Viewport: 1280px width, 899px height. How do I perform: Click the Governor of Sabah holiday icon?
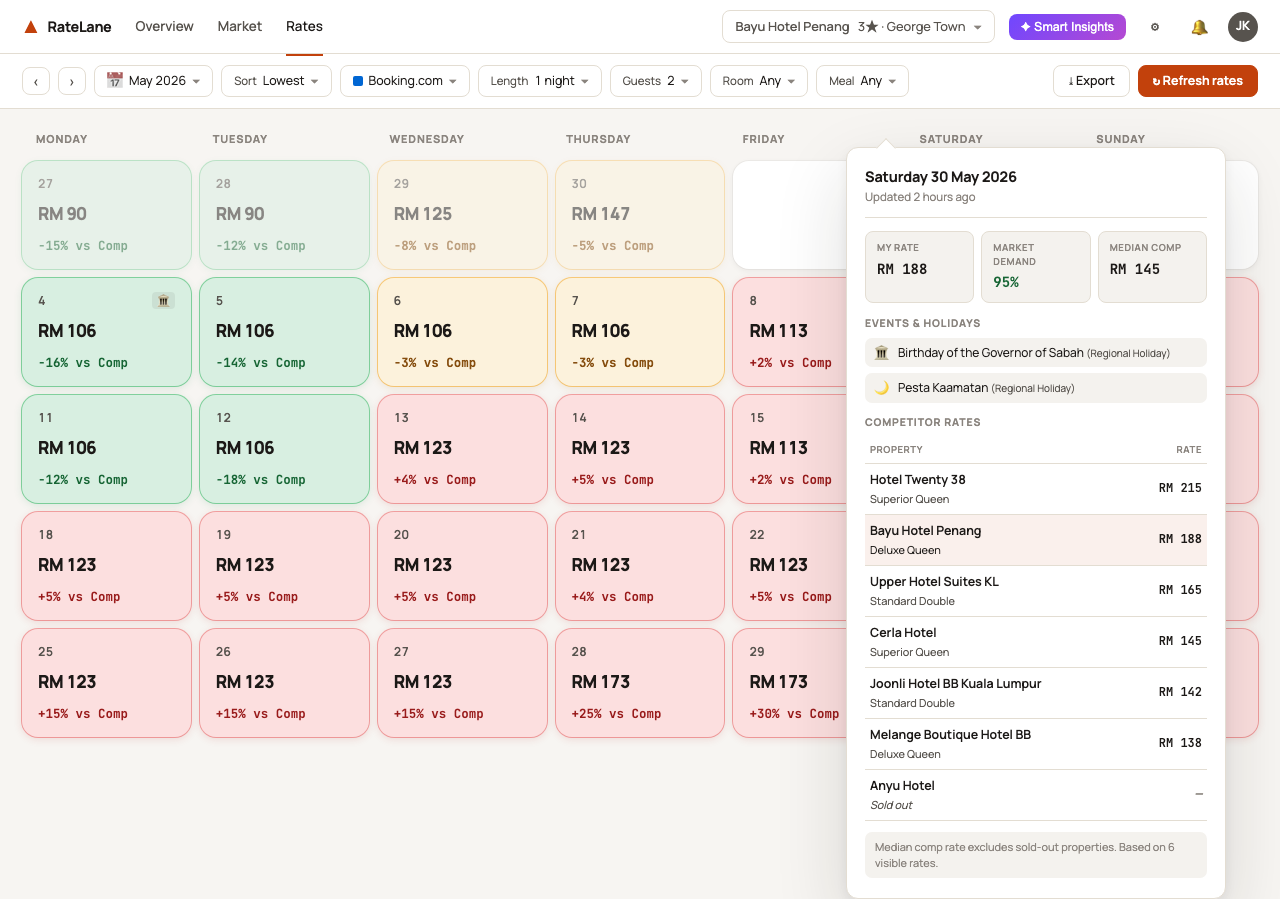coord(881,353)
